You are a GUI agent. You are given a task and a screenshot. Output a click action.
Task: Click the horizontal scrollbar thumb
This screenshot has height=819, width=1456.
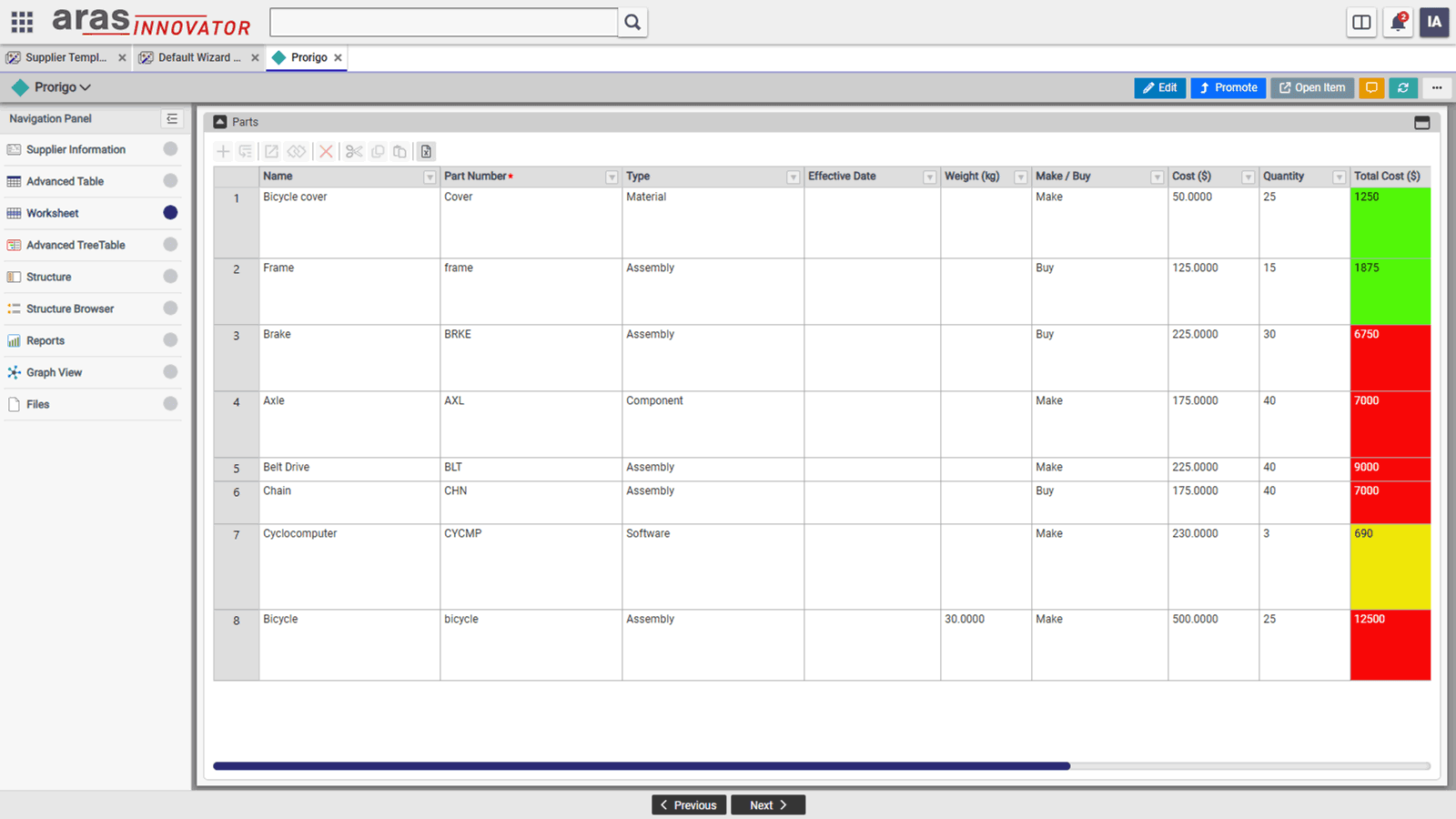[x=642, y=766]
